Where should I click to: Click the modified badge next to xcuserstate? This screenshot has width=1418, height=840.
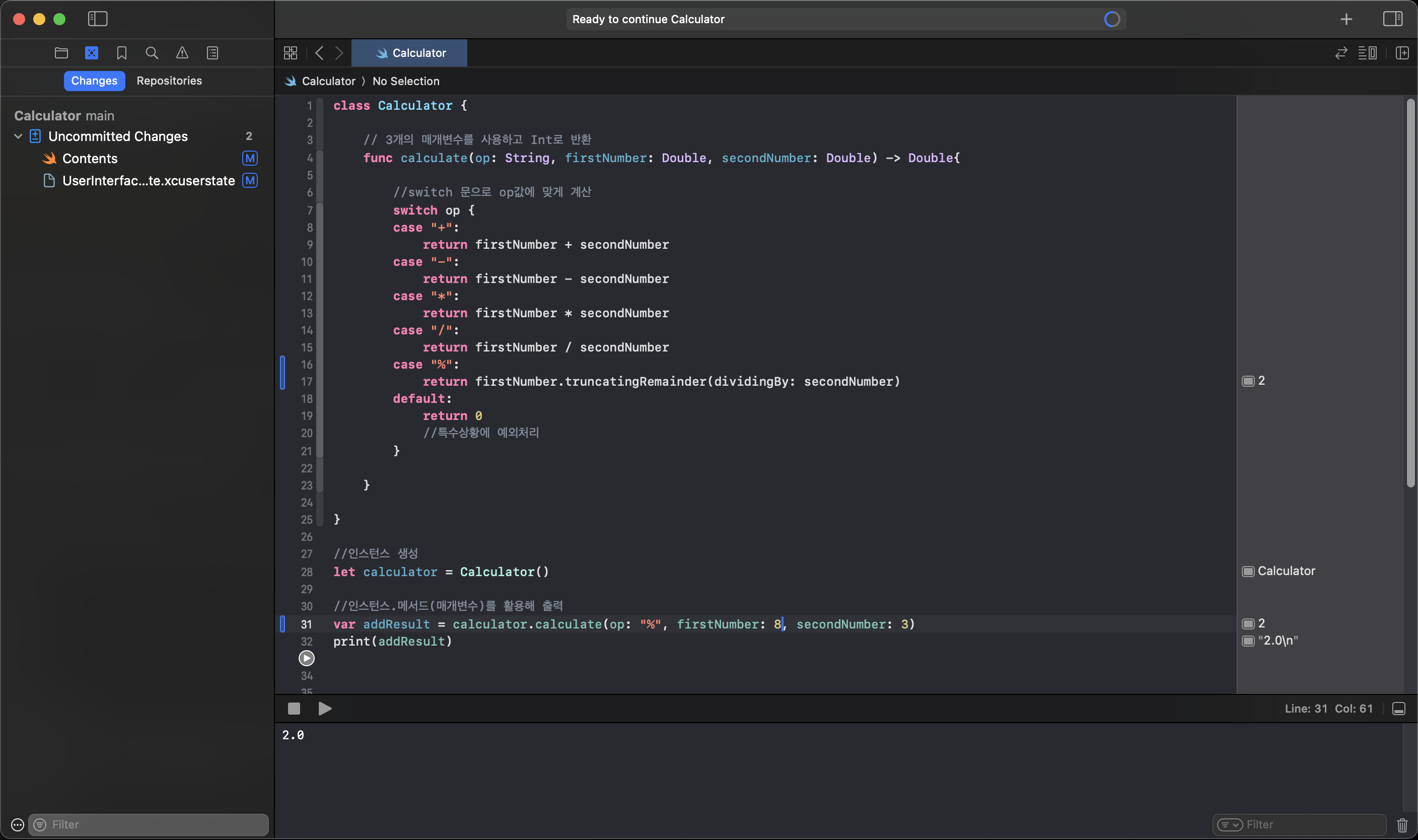(250, 181)
